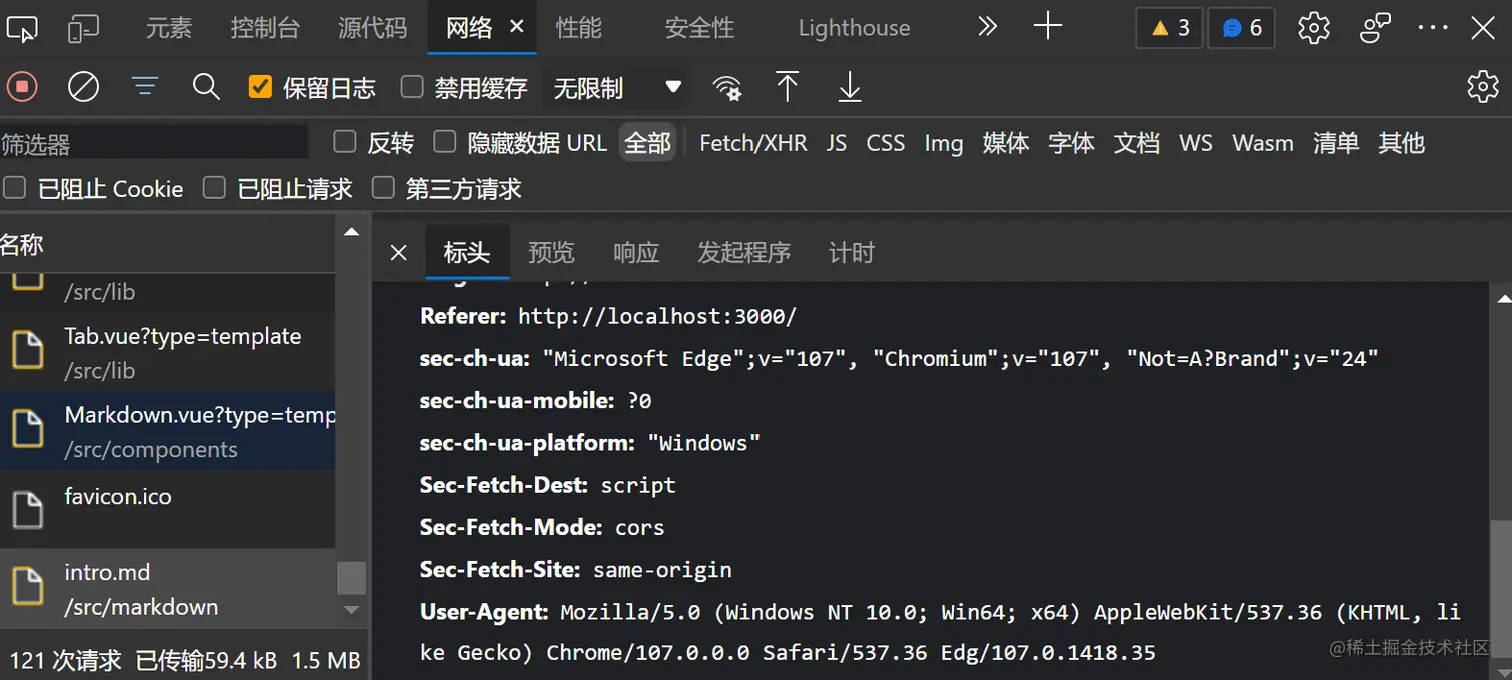Screen dimensions: 1512x680
Task: Open network conditions wifi icon
Action: (727, 88)
